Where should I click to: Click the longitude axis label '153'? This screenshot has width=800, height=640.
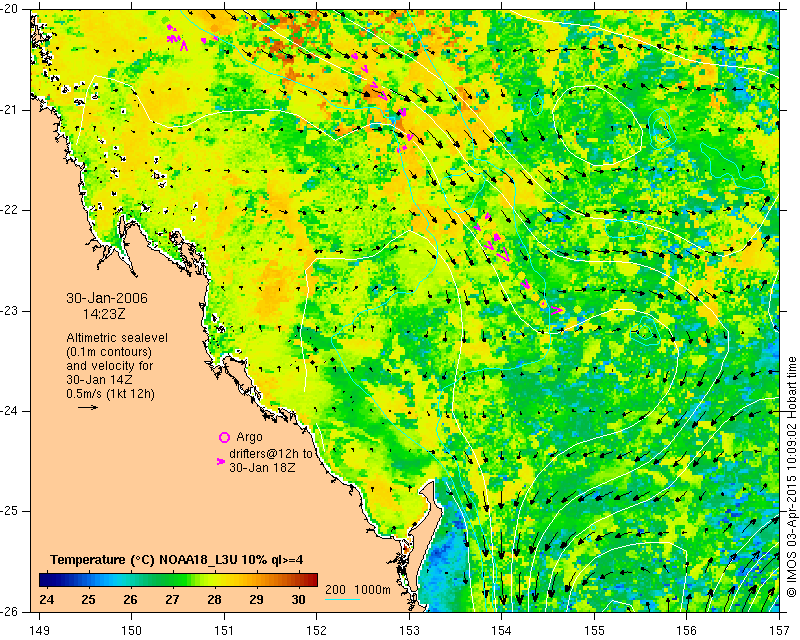click(x=409, y=631)
